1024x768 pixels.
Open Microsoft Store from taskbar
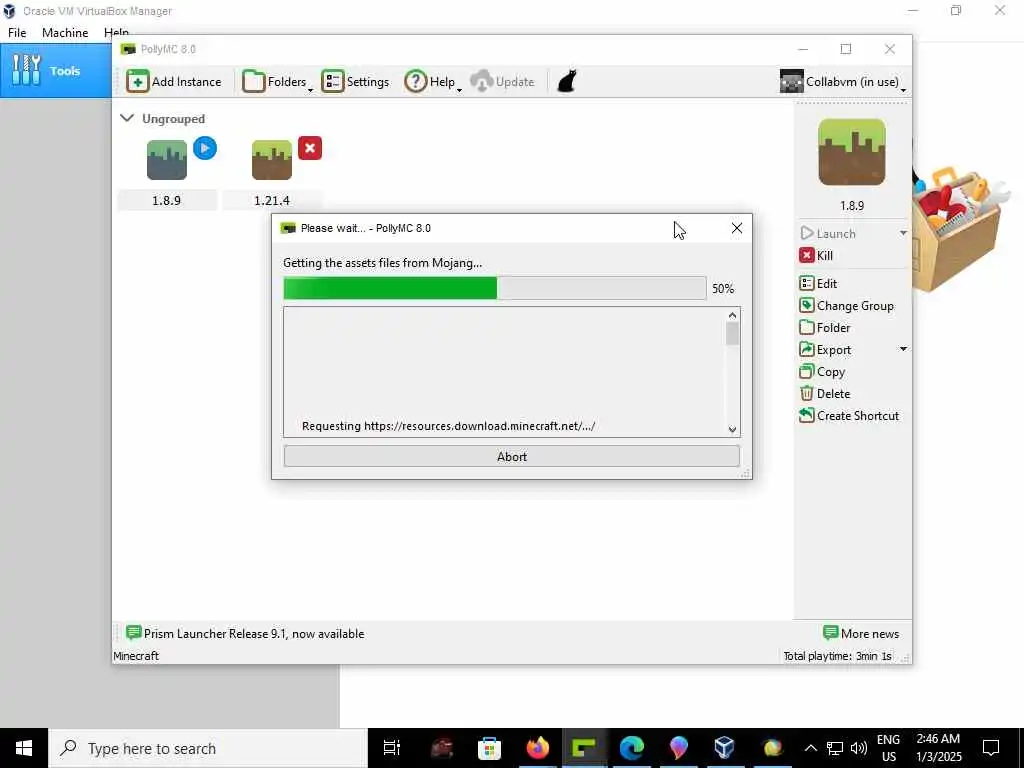point(489,748)
